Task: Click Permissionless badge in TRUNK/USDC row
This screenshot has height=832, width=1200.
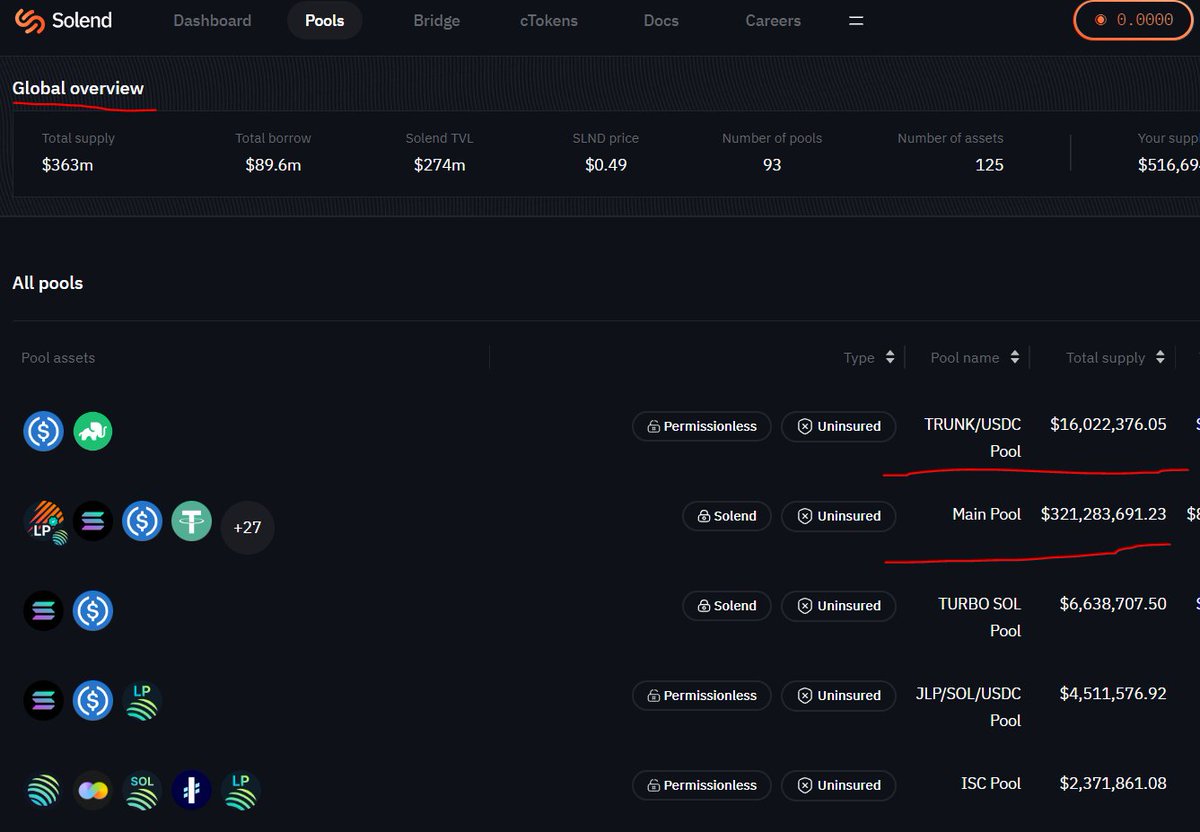Action: [x=702, y=426]
